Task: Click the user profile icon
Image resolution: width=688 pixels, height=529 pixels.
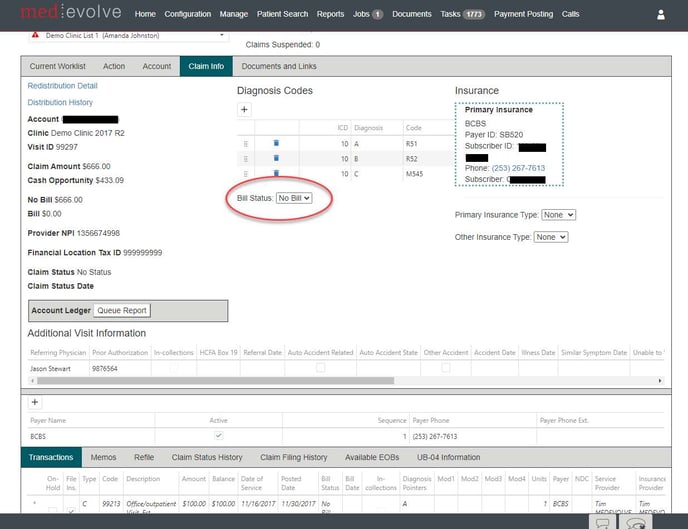Action: 660,15
